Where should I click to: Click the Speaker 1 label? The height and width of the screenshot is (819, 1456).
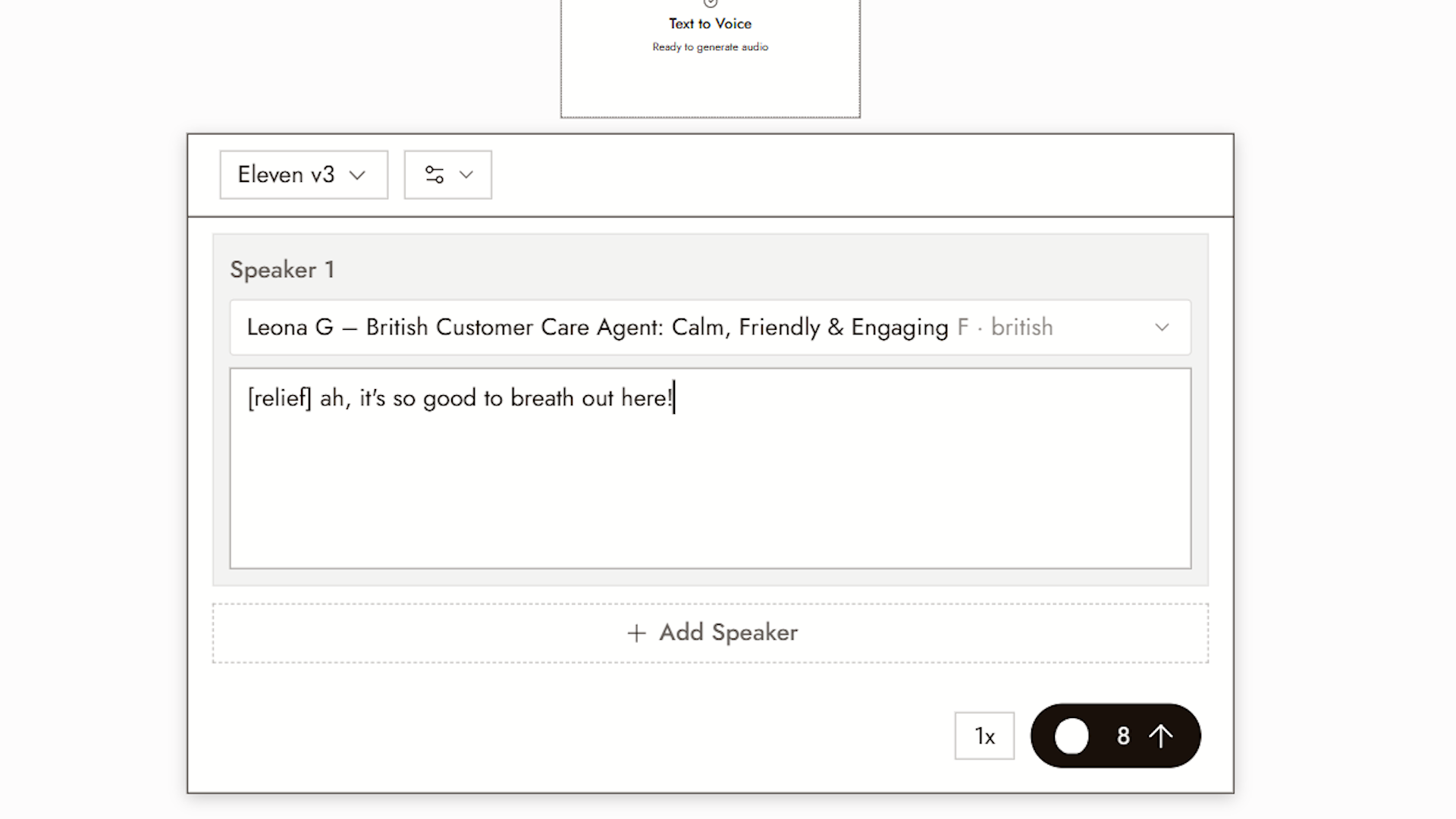pyautogui.click(x=282, y=270)
